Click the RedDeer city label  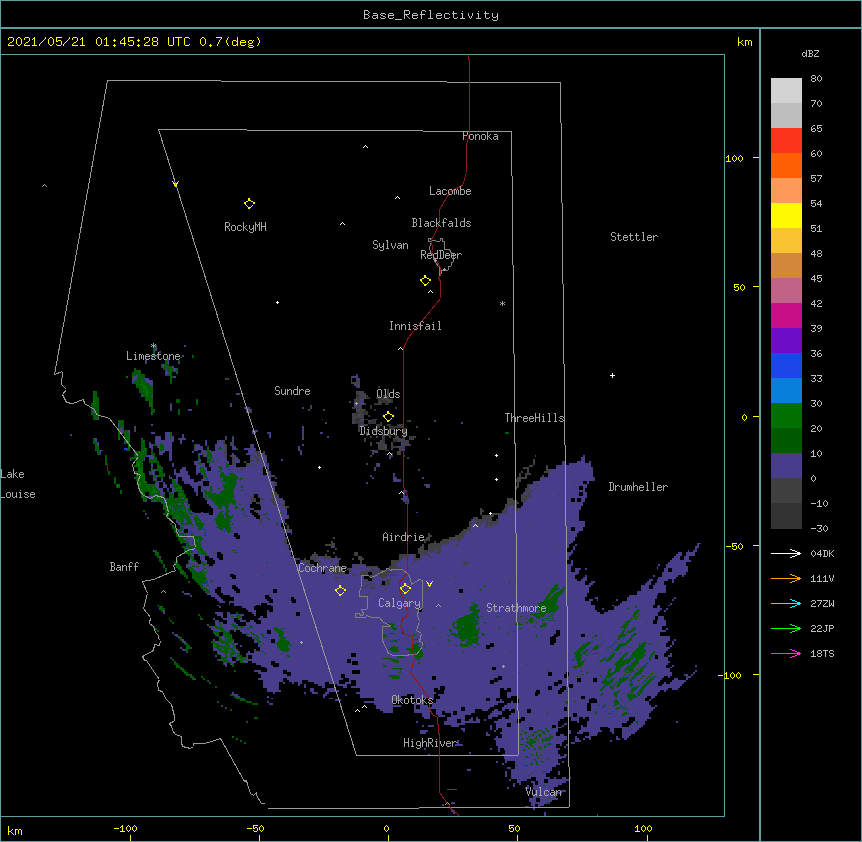(x=441, y=255)
